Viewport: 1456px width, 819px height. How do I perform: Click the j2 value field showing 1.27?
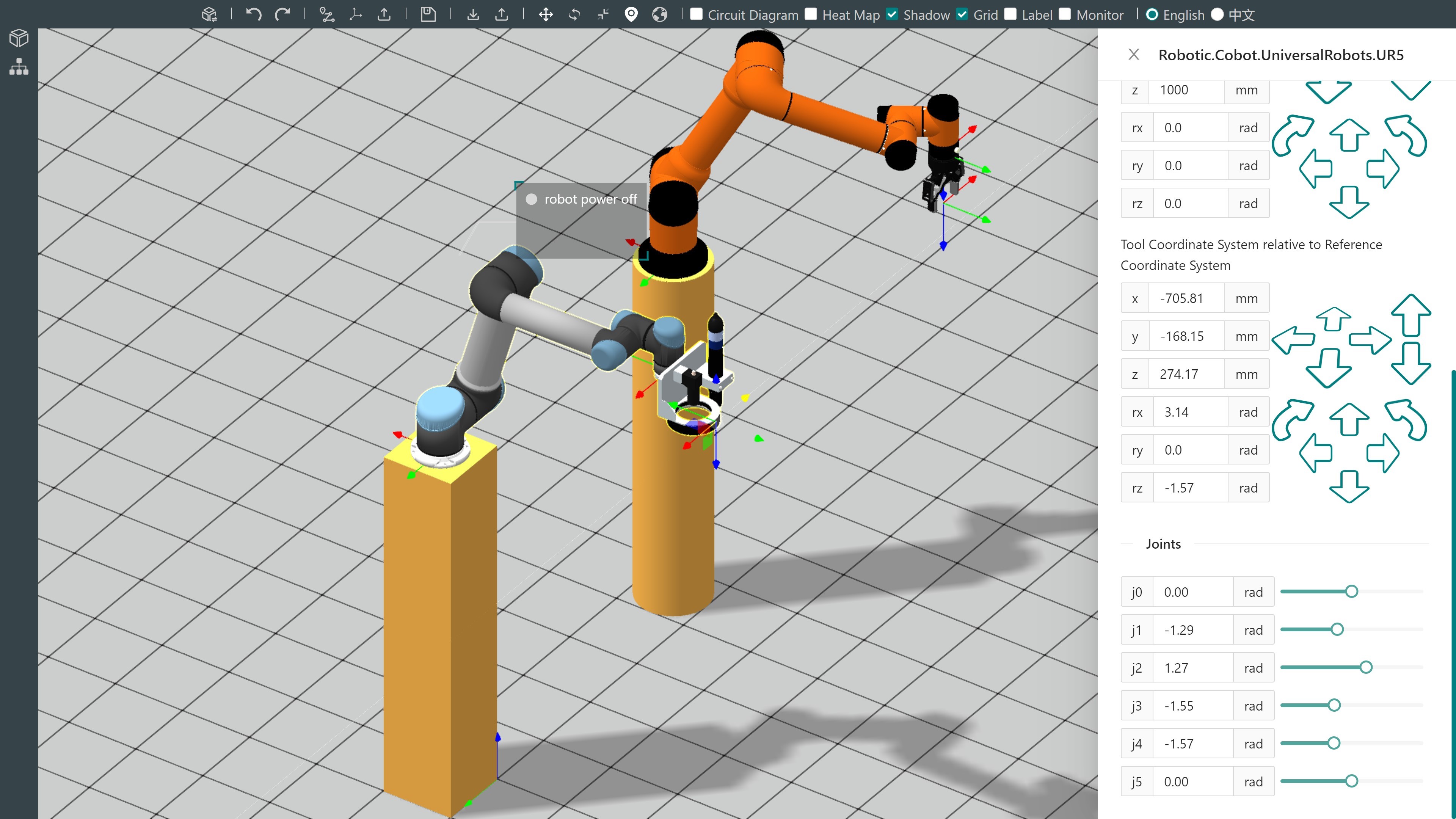(x=1192, y=667)
